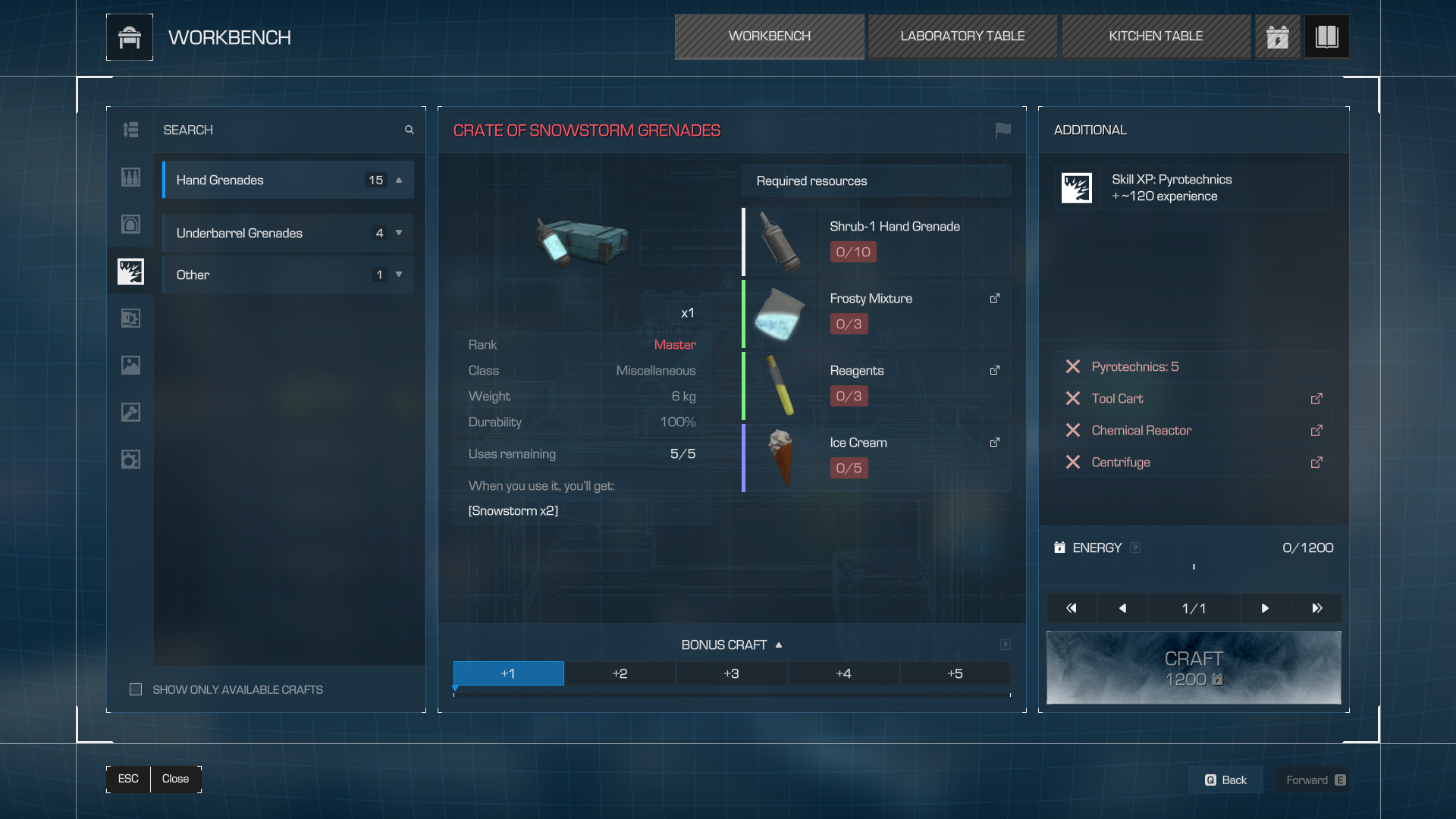Switch to the Laboratory Table tab

click(x=962, y=36)
